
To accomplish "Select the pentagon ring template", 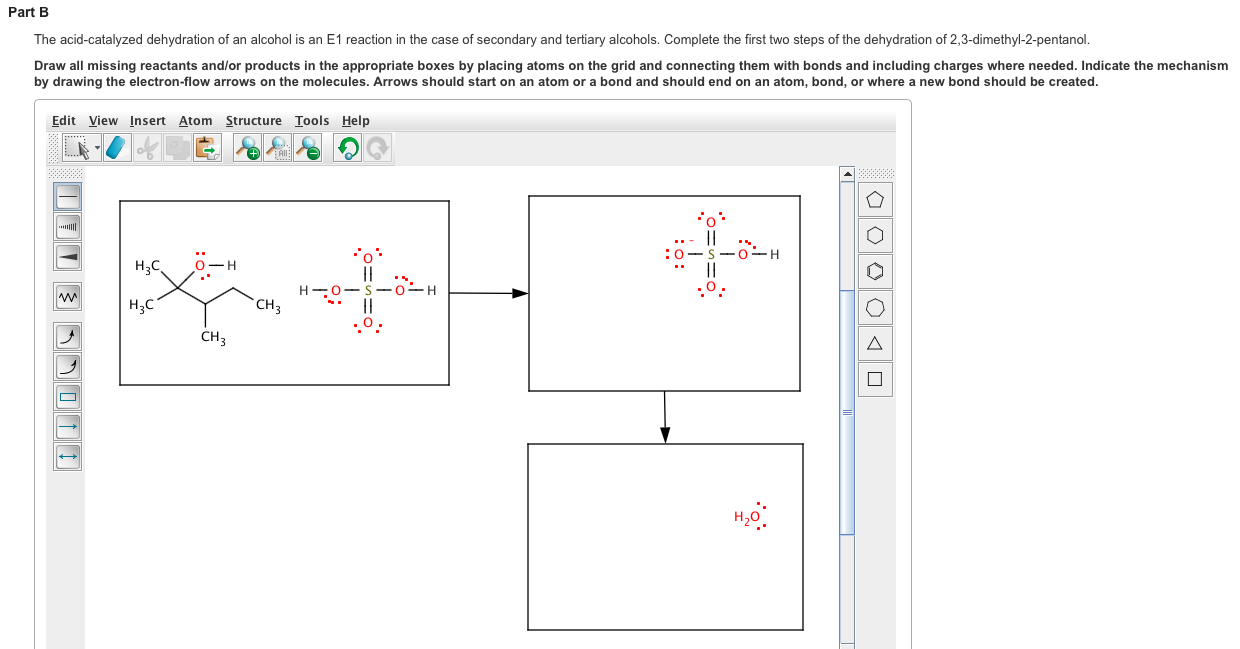I will pyautogui.click(x=875, y=200).
